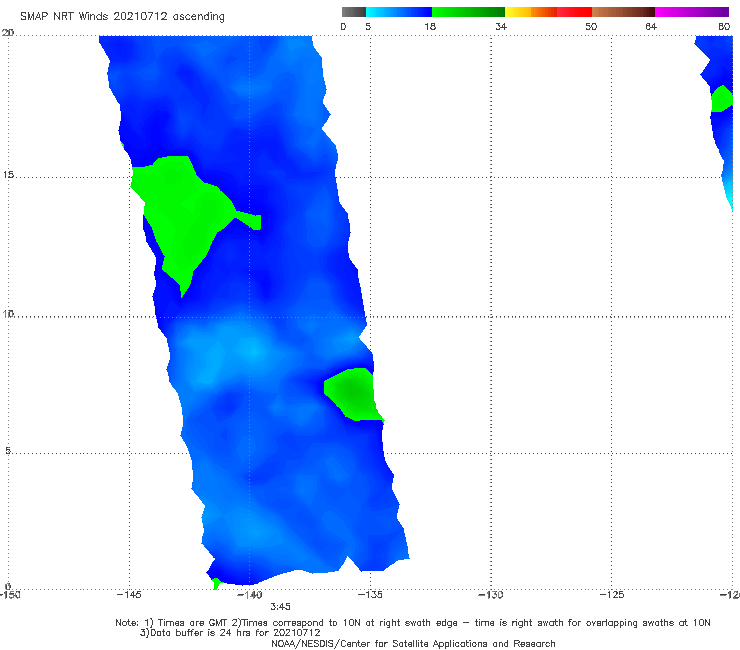Image resolution: width=740 pixels, height=650 pixels.
Task: Click the latitude label '10'
Action: click(x=8, y=313)
